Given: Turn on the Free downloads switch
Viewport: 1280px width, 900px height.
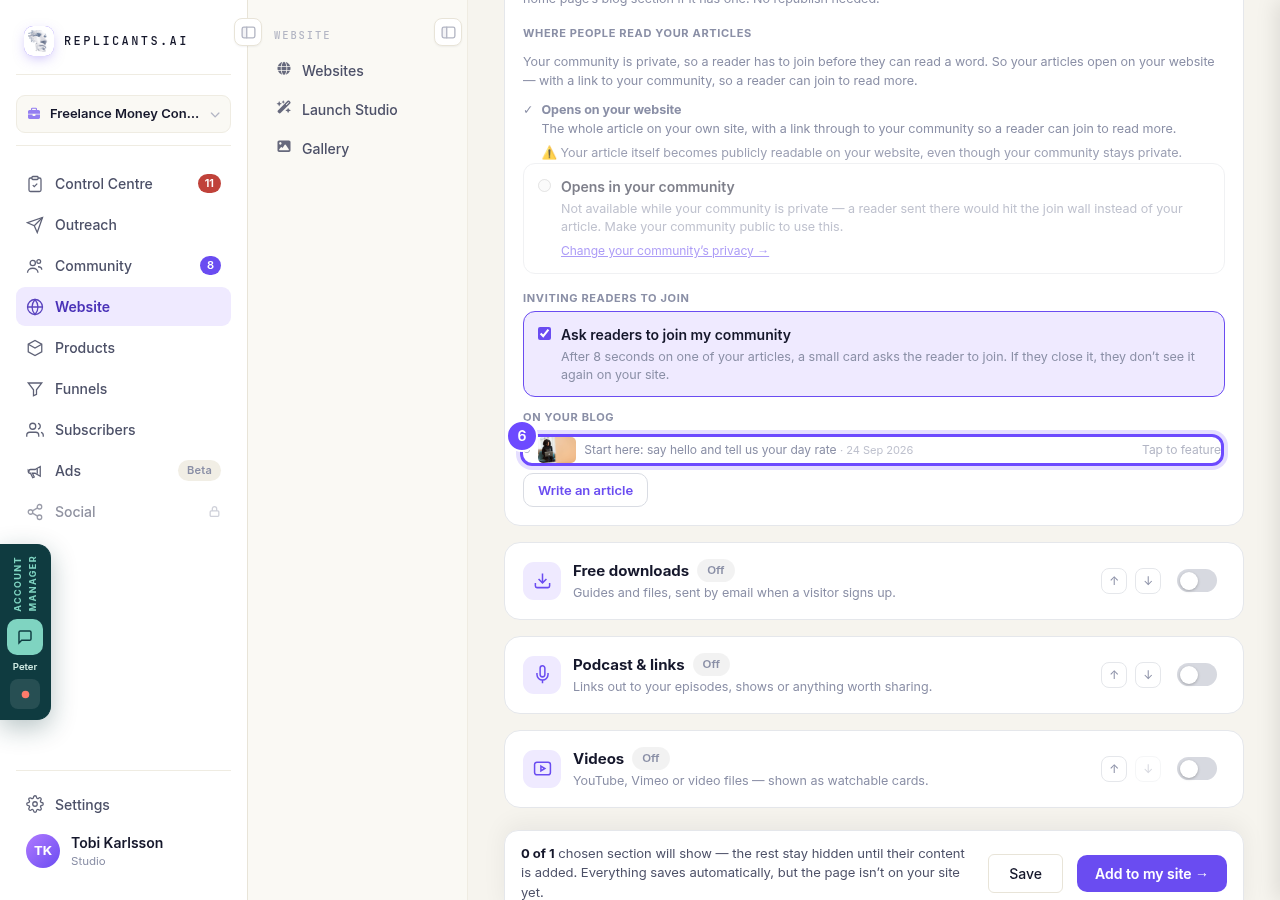Looking at the screenshot, I should click(1197, 581).
